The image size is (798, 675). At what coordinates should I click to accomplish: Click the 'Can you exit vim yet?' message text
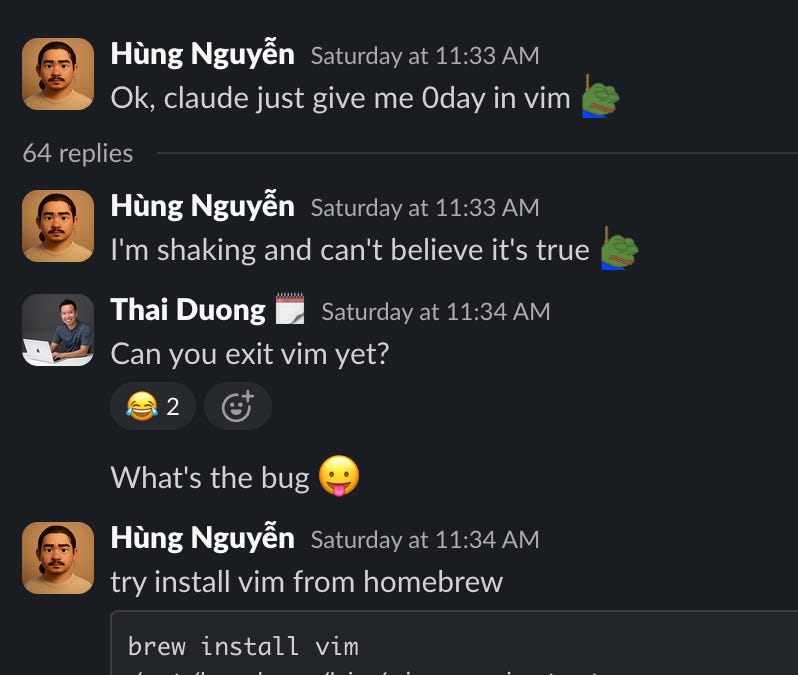tap(250, 354)
